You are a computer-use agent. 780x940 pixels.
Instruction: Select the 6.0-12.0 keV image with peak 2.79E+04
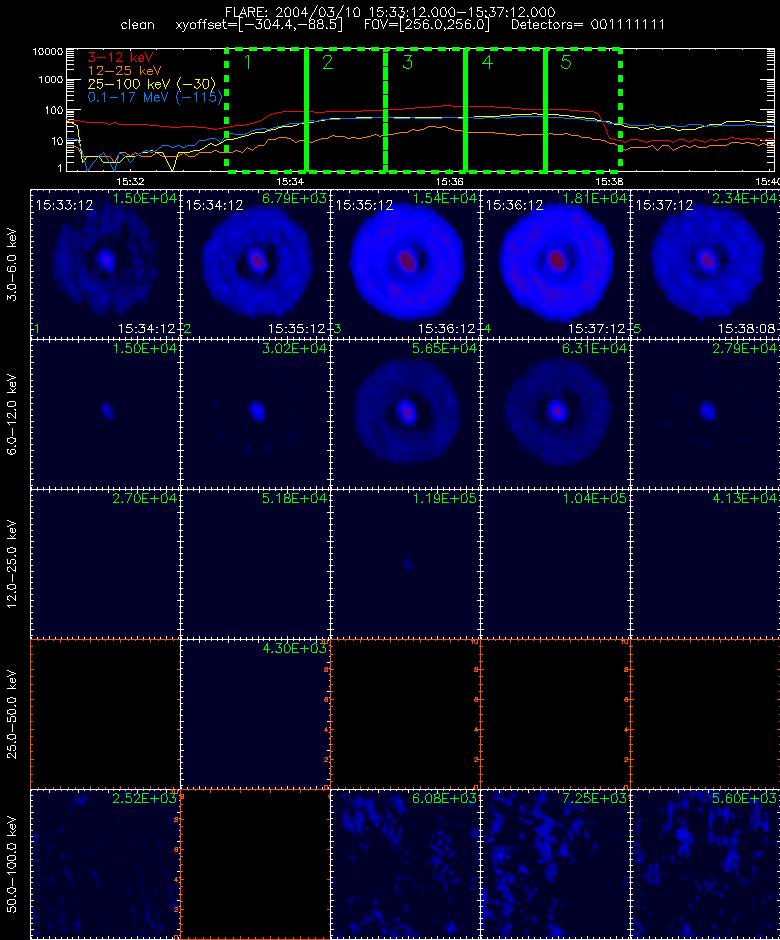click(705, 414)
